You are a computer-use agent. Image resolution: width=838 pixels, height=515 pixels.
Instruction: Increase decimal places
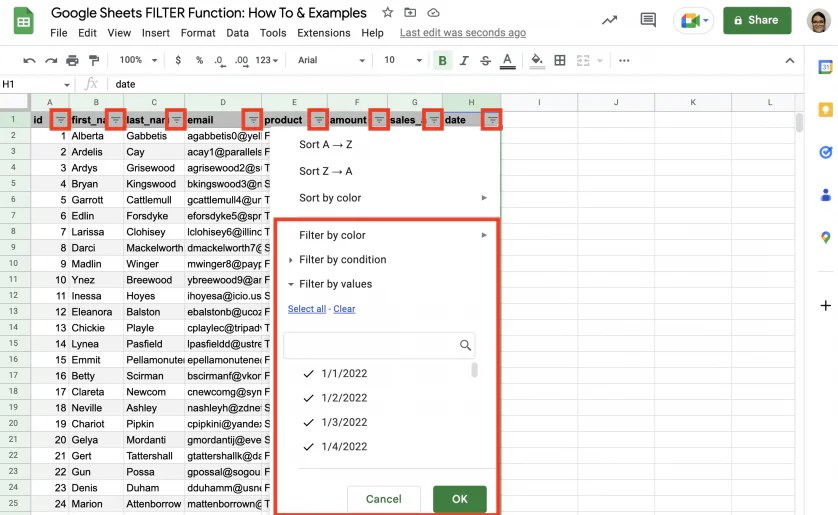[242, 60]
